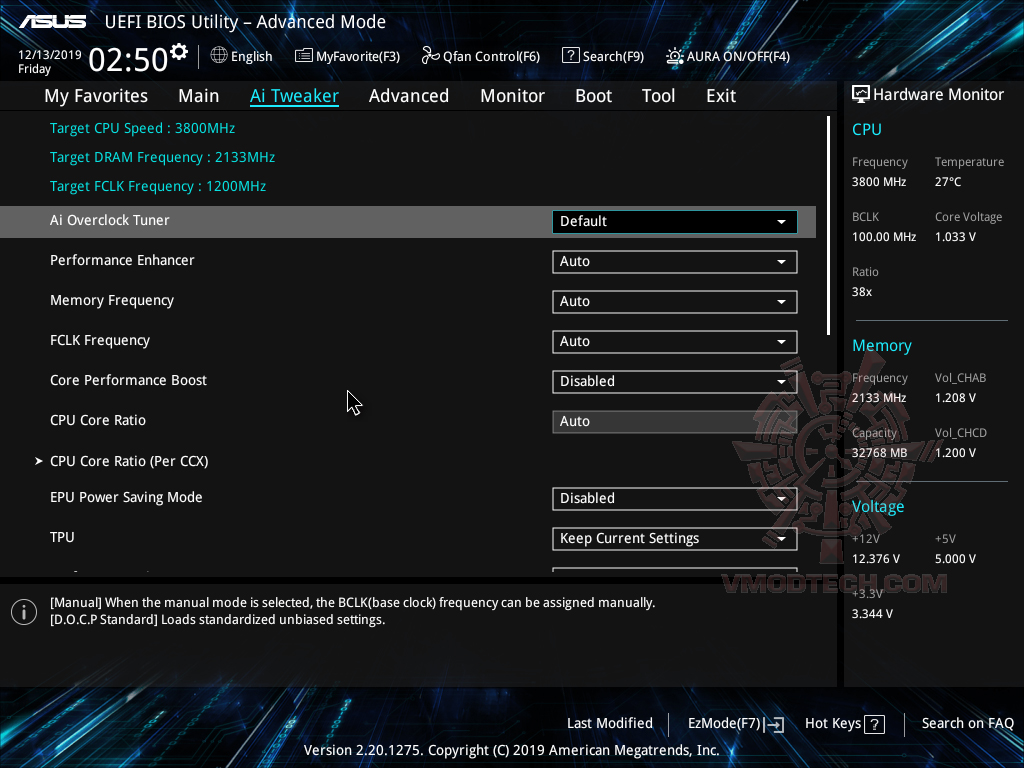This screenshot has height=768, width=1024.
Task: Click the EzMode switch arrow icon
Action: 775,724
